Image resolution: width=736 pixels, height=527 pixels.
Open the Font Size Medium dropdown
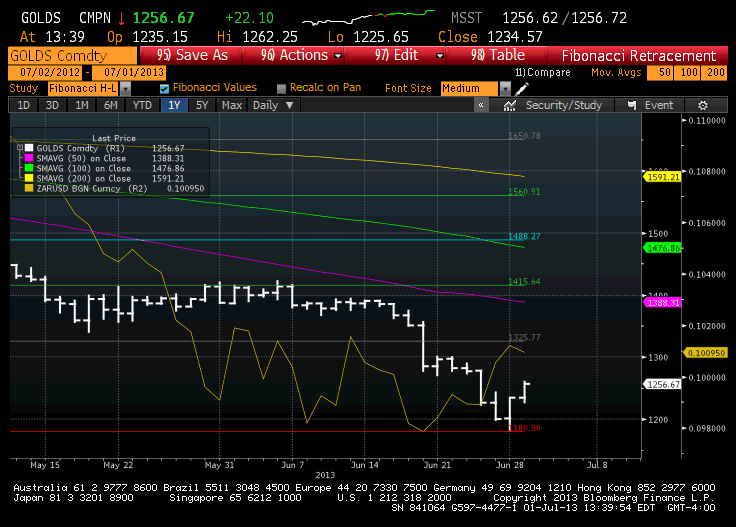click(505, 88)
